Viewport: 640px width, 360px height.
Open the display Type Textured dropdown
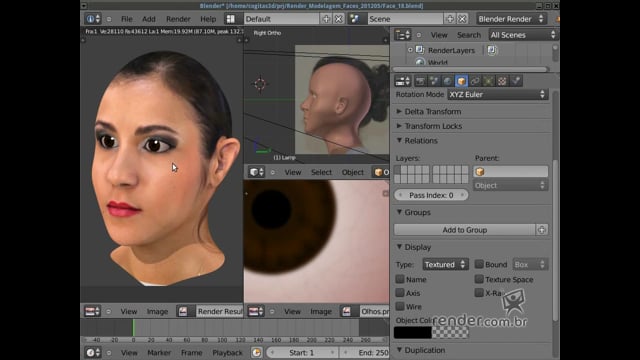(x=445, y=264)
